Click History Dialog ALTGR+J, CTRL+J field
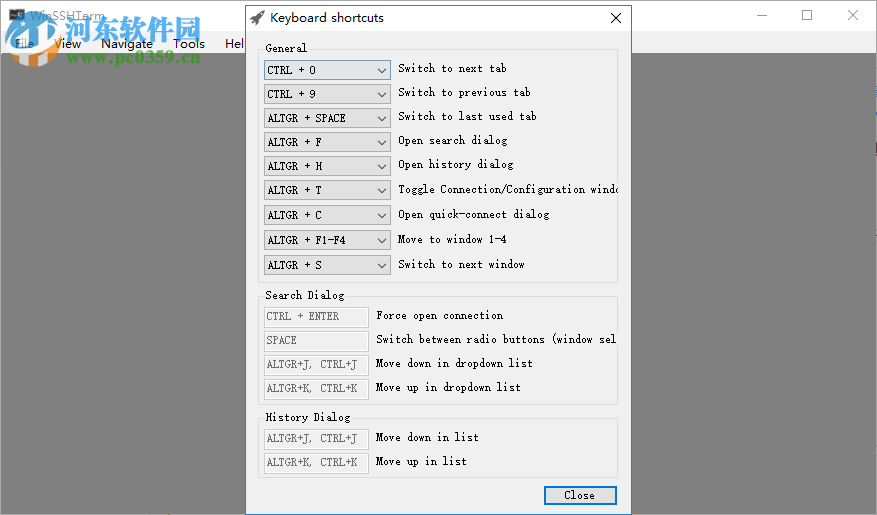Viewport: 877px width, 515px height. 316,439
